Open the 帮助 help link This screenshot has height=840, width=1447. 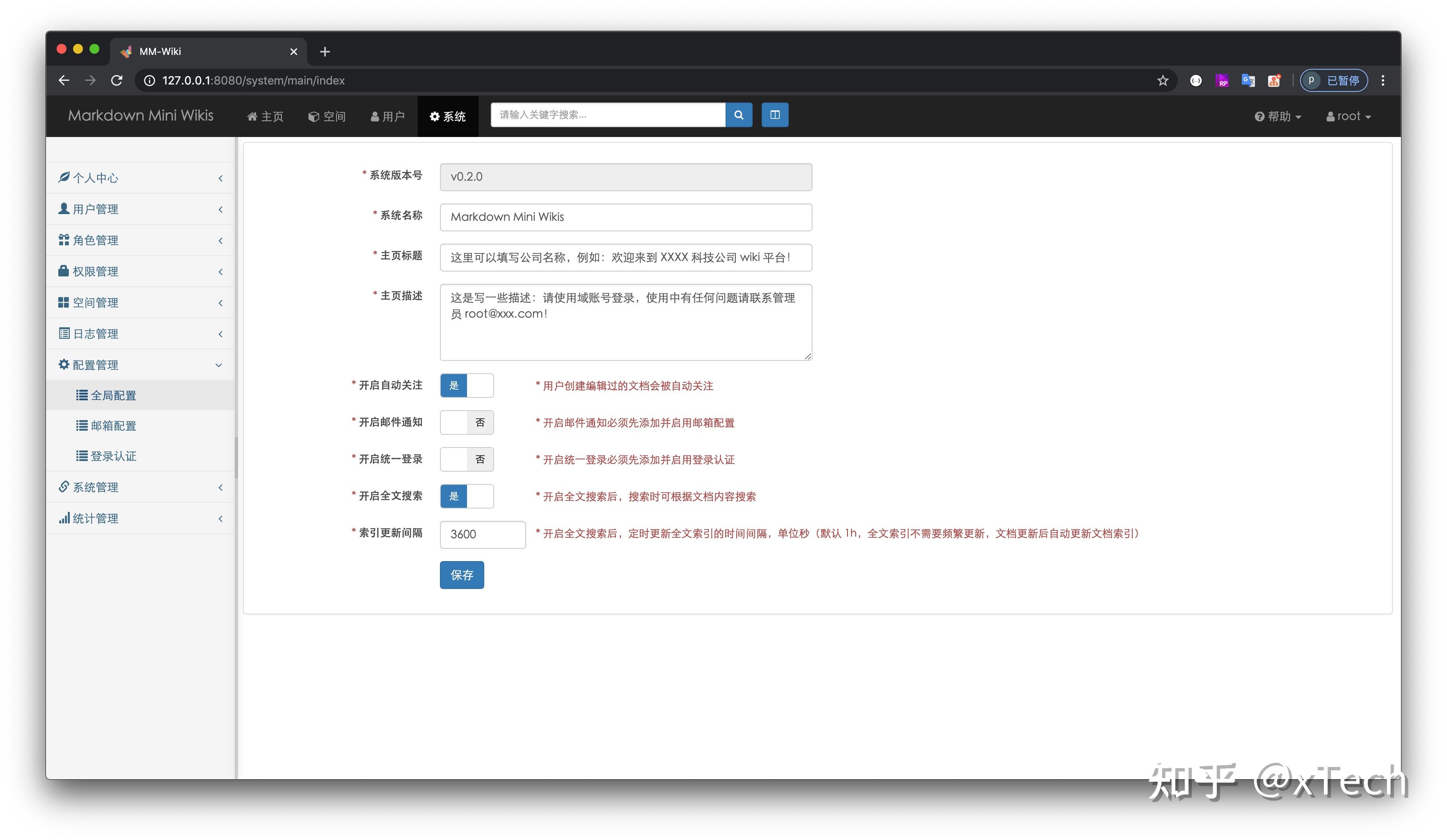pyautogui.click(x=1278, y=116)
